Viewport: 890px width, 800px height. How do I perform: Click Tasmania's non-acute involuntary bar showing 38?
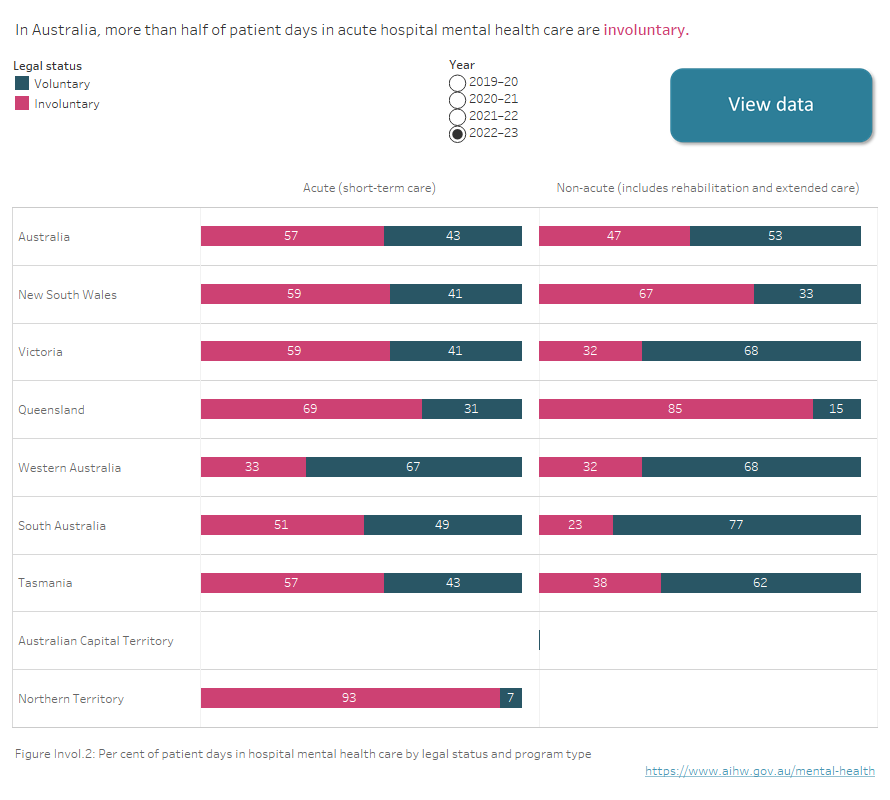coord(600,583)
